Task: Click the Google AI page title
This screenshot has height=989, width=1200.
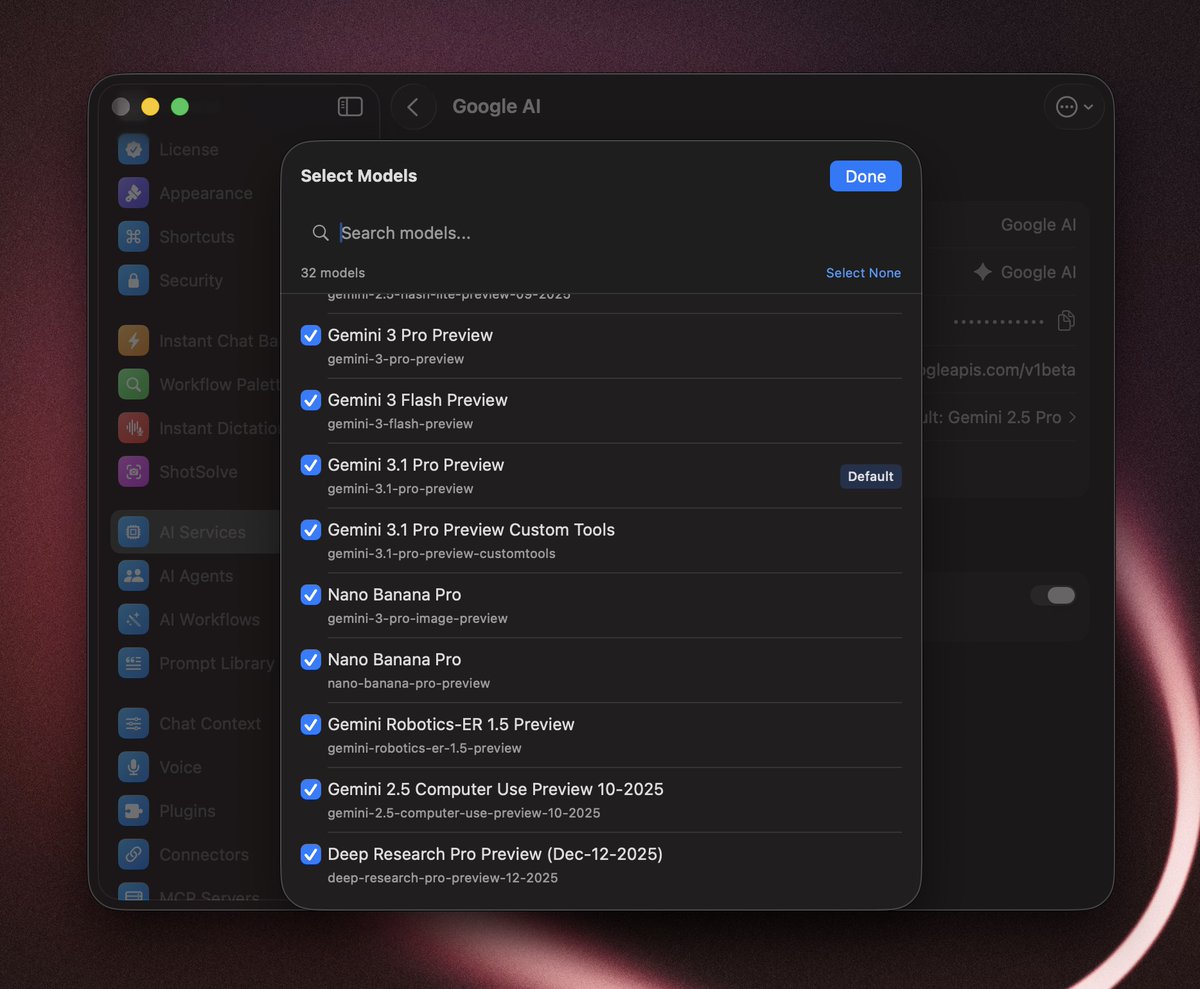Action: click(x=496, y=106)
